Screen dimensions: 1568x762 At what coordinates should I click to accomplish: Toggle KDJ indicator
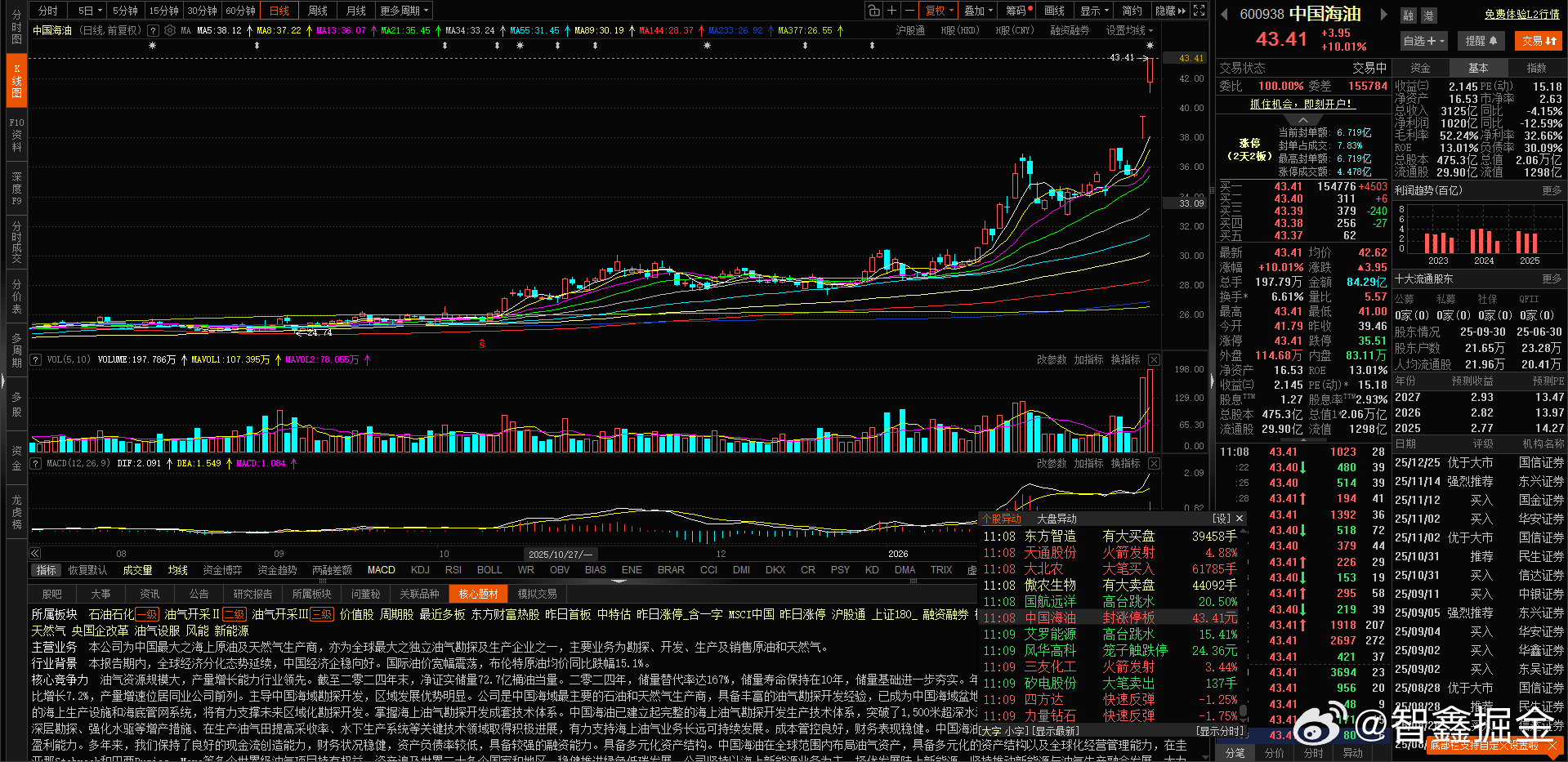click(420, 570)
